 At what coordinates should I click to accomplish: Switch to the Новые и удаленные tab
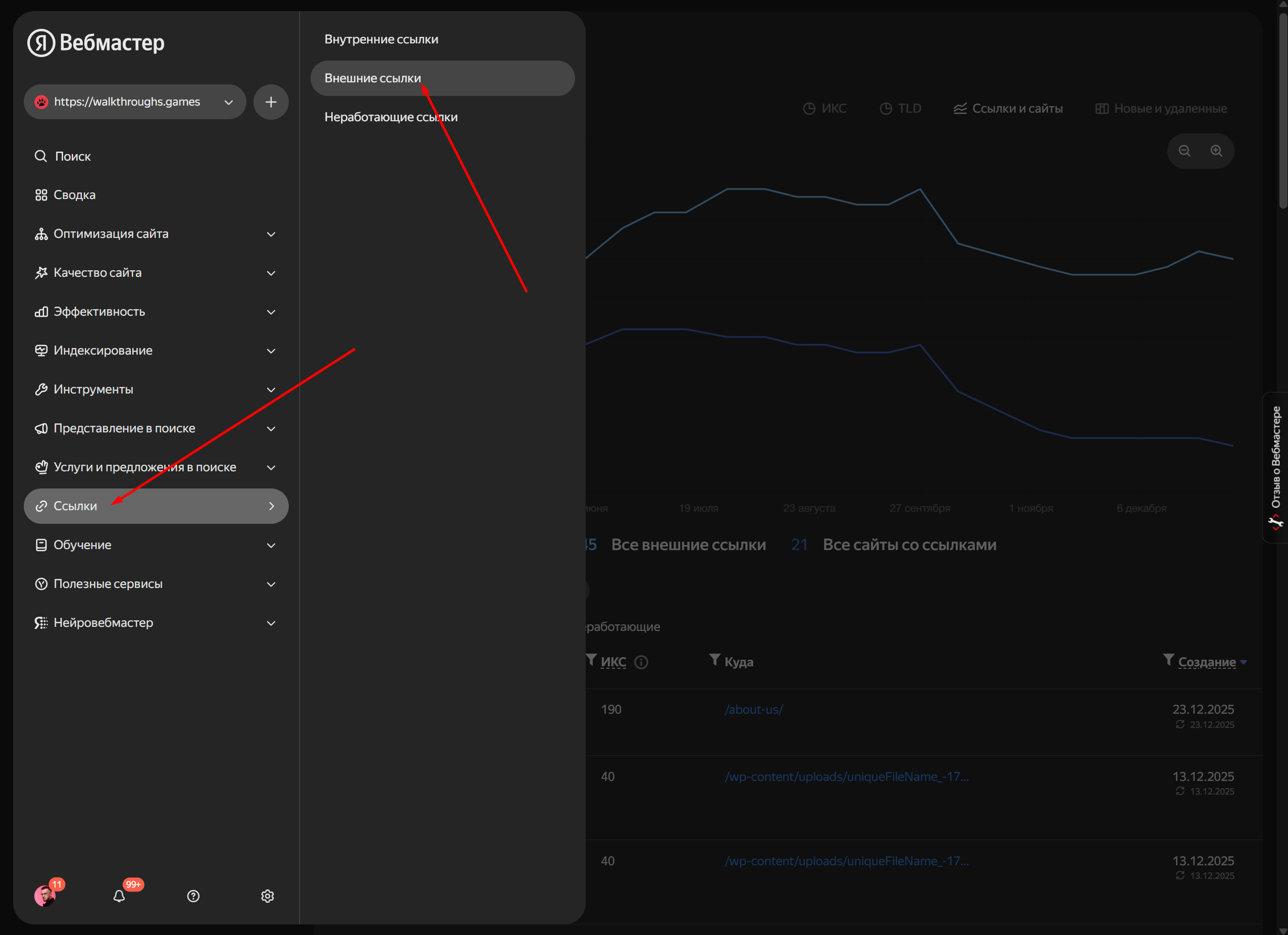[1161, 109]
